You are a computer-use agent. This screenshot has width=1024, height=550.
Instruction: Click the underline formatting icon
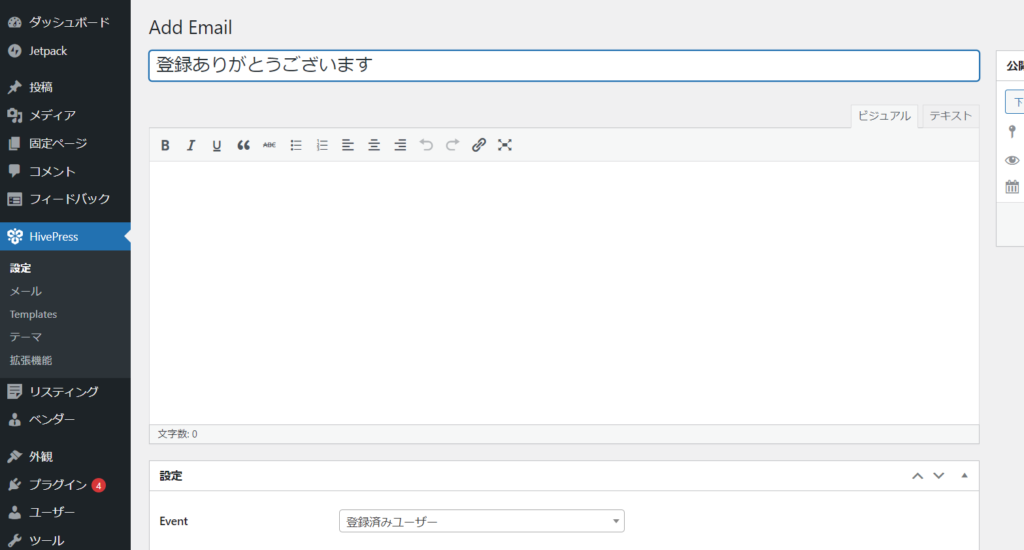pos(217,145)
